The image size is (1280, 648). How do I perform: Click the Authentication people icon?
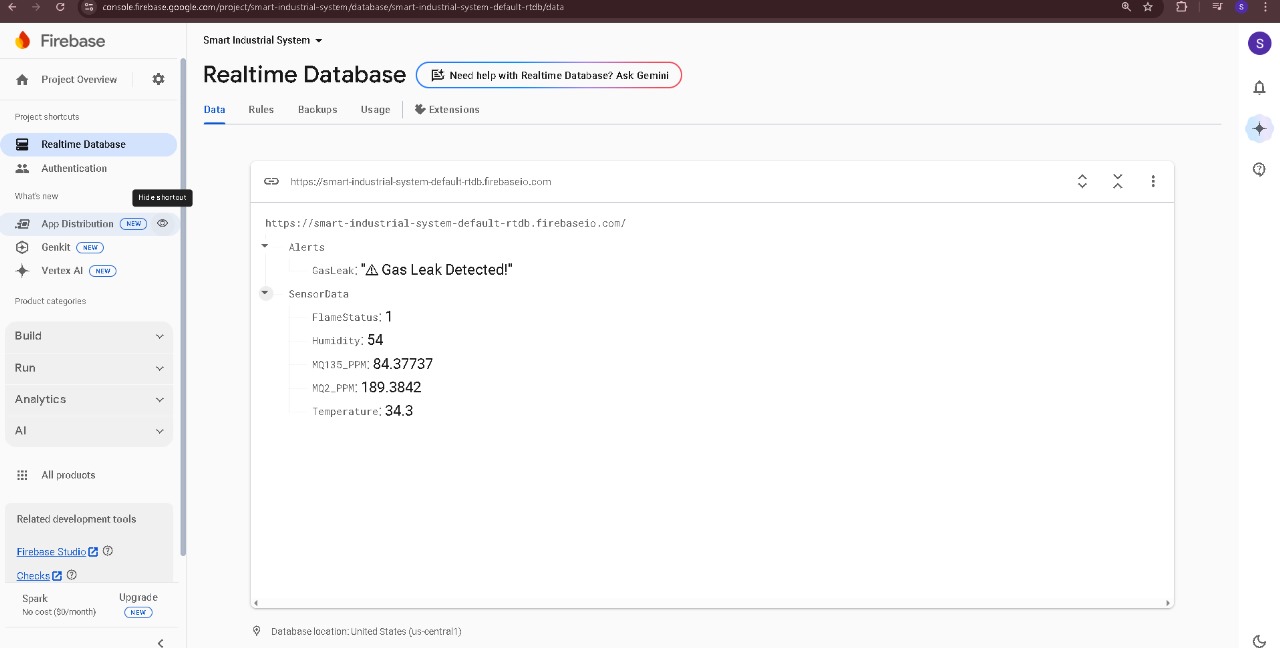pyautogui.click(x=22, y=169)
